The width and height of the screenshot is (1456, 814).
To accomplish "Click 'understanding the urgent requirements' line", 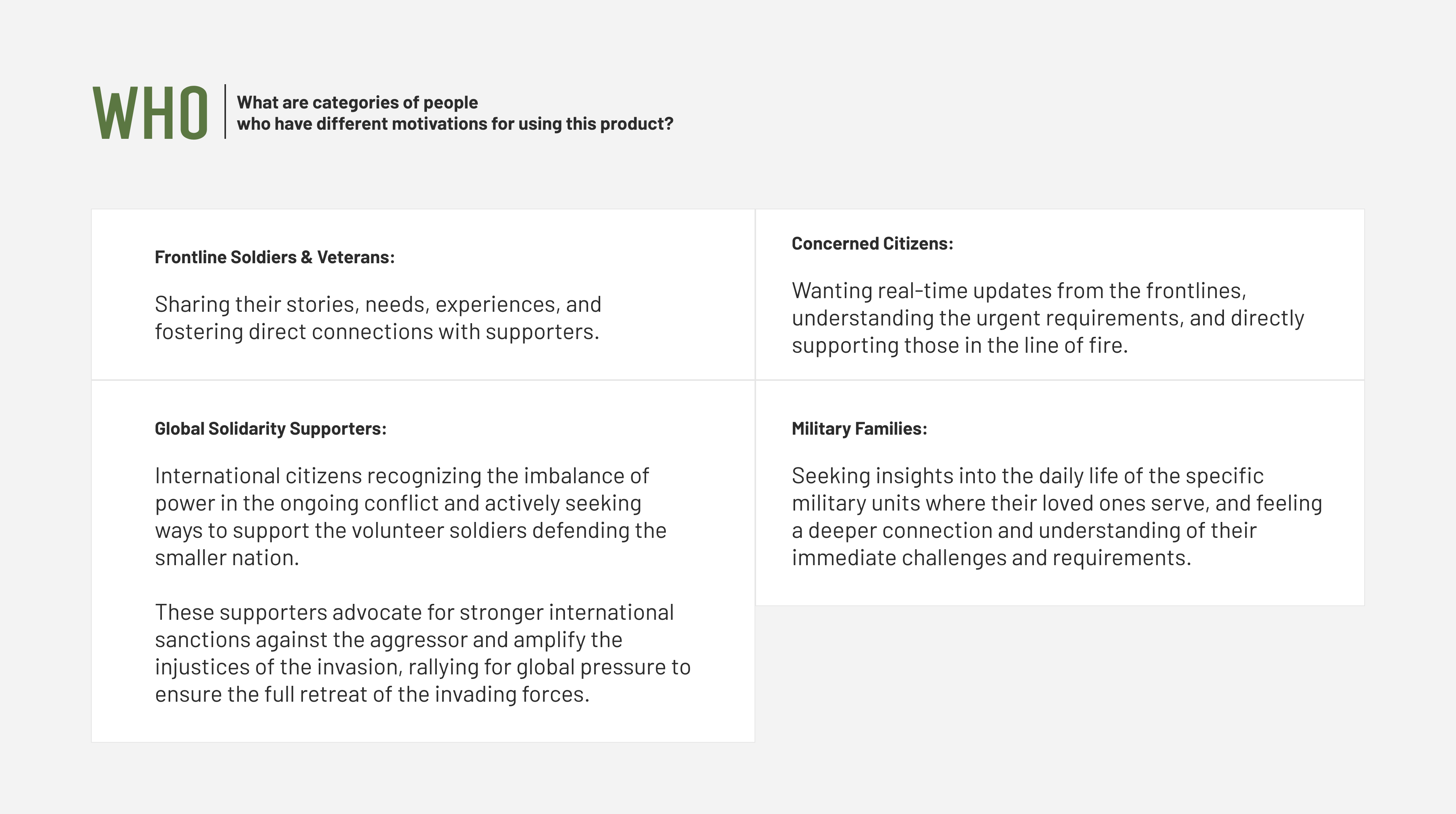I will pos(1047,318).
